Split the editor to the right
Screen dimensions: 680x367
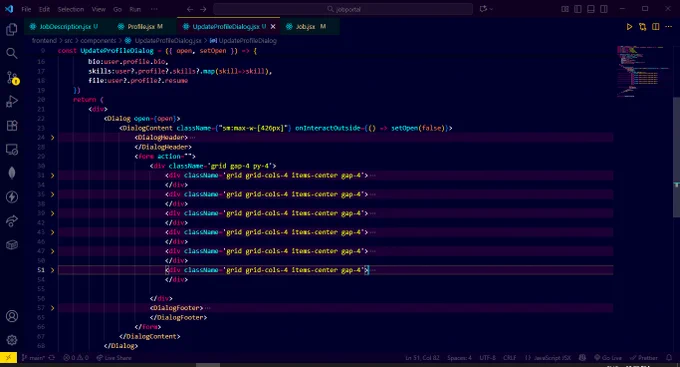pos(656,27)
